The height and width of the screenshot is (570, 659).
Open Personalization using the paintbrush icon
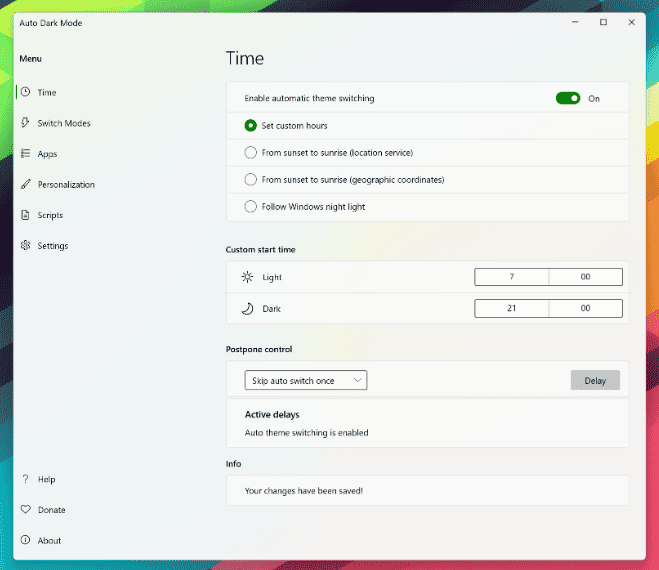pos(25,185)
